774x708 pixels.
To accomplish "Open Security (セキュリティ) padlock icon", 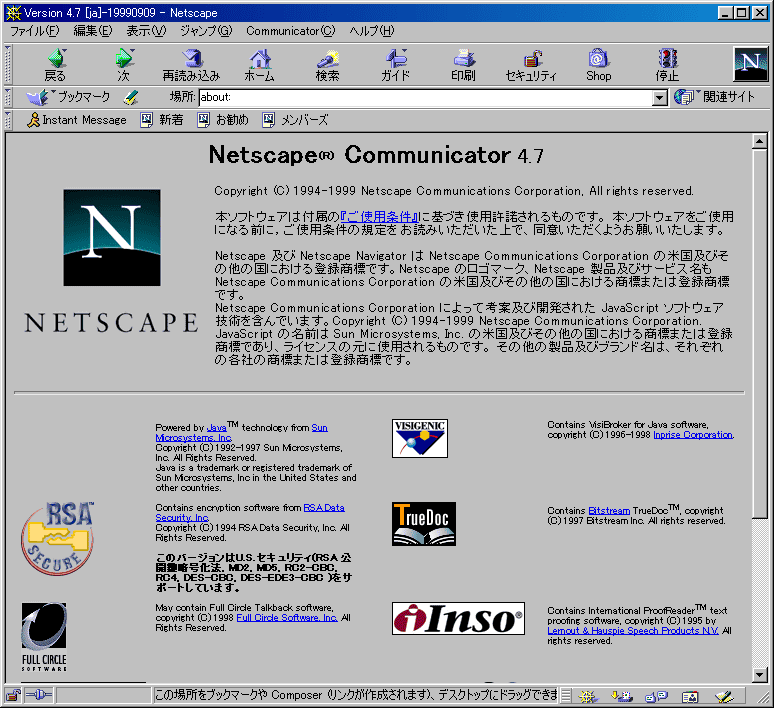I will tap(531, 65).
